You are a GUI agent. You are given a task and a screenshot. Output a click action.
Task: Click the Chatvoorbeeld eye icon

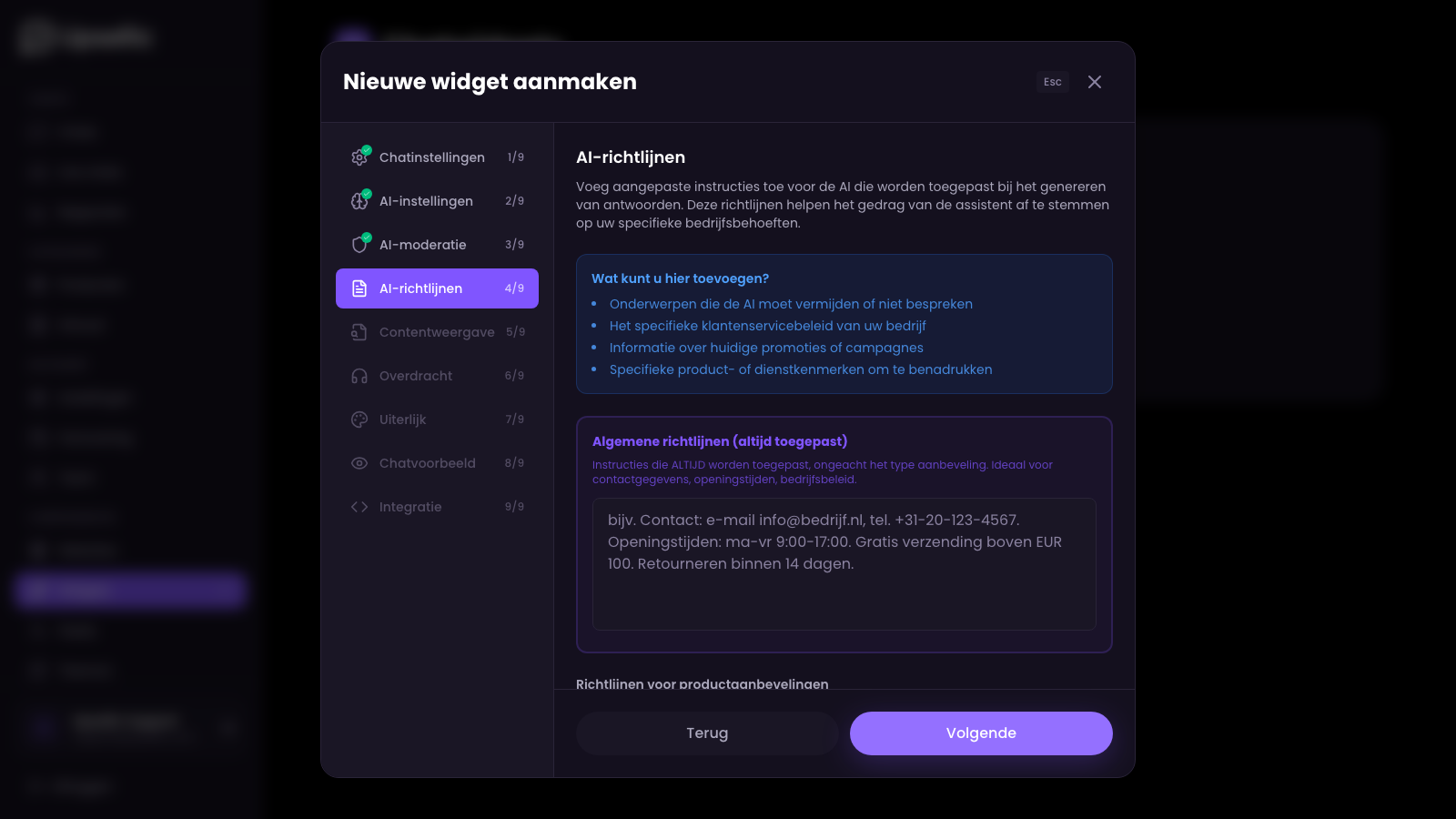click(x=359, y=463)
